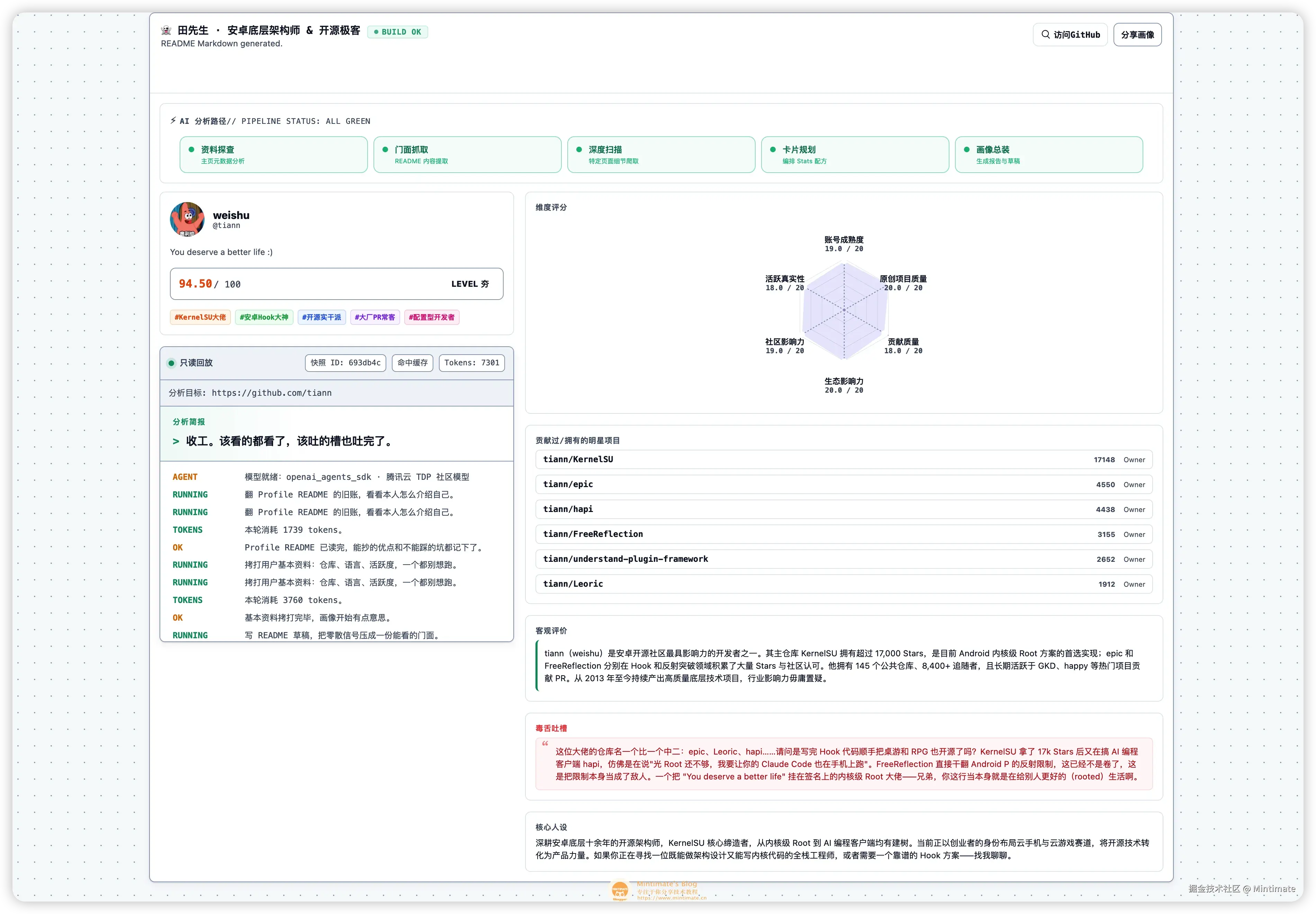Click the 核心人设 section heading
The width and height of the screenshot is (1316, 914).
tap(551, 827)
